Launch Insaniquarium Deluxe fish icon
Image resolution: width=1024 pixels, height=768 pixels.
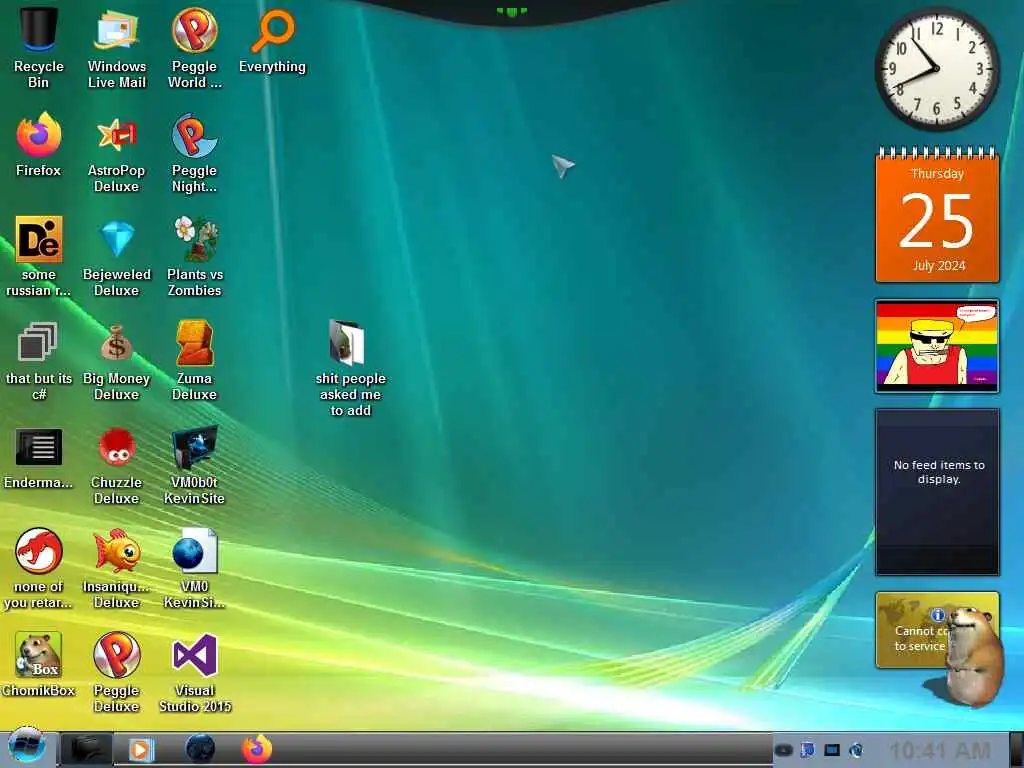(116, 568)
